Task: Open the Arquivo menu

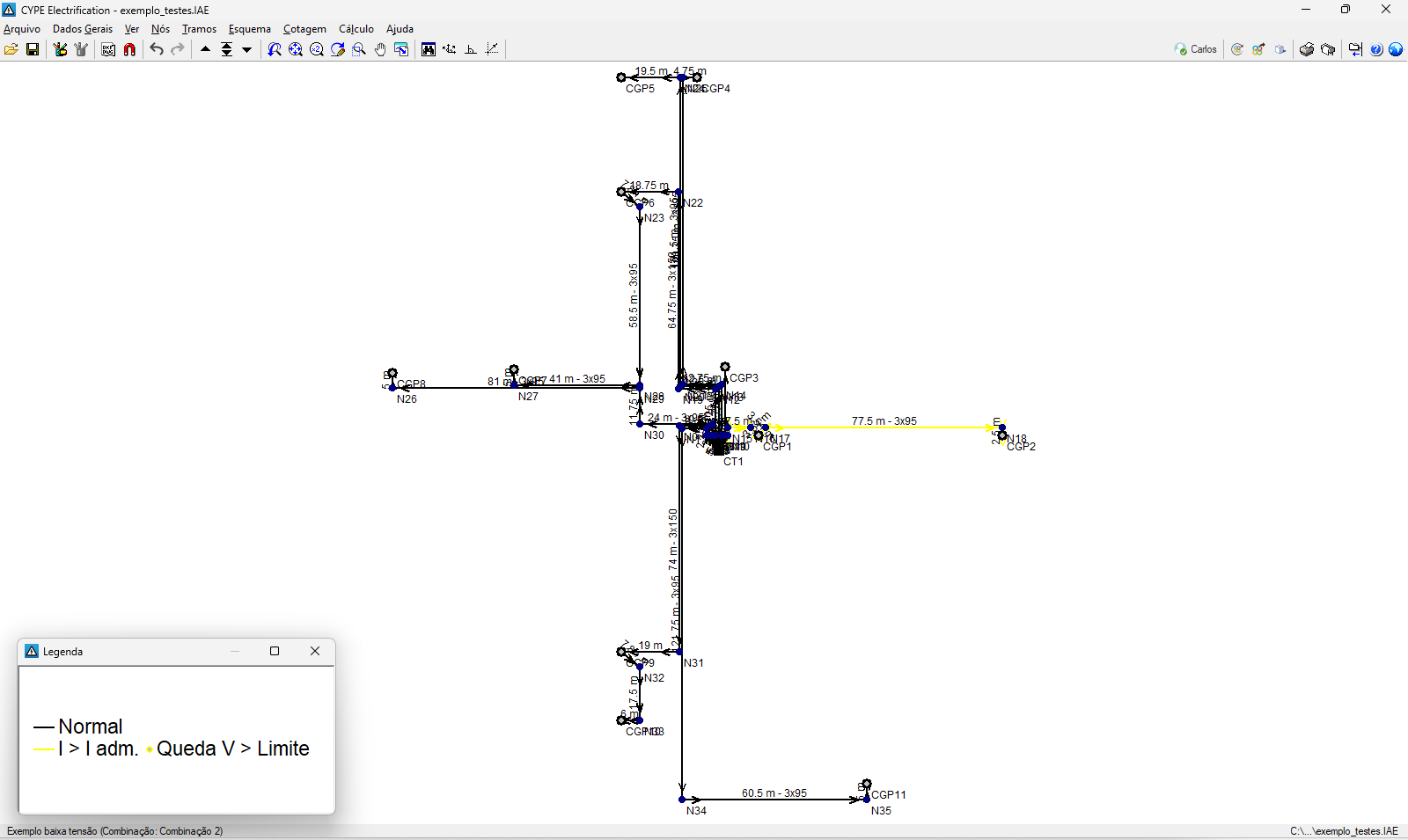Action: (22, 29)
